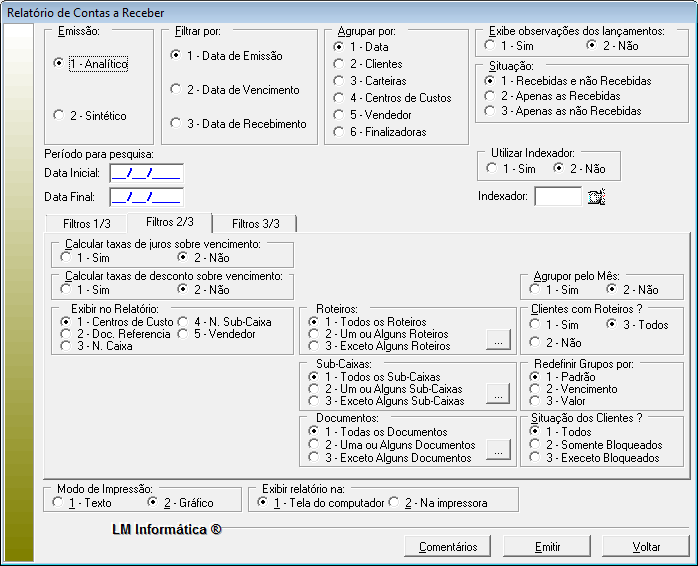698x566 pixels.
Task: Switch to the Filtros 1/3 tab
Action: (87, 223)
